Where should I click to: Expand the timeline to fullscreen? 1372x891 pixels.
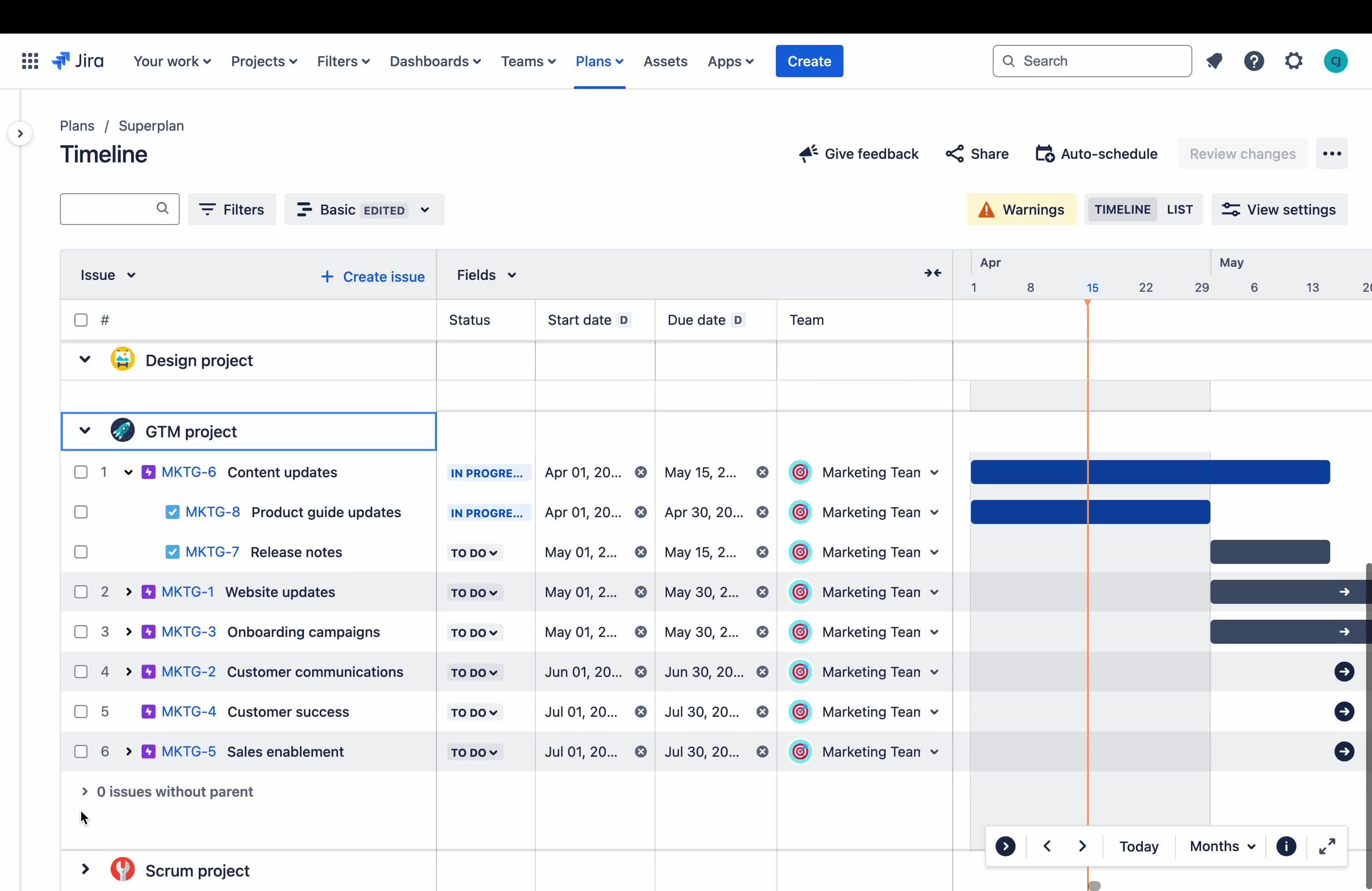(1327, 846)
